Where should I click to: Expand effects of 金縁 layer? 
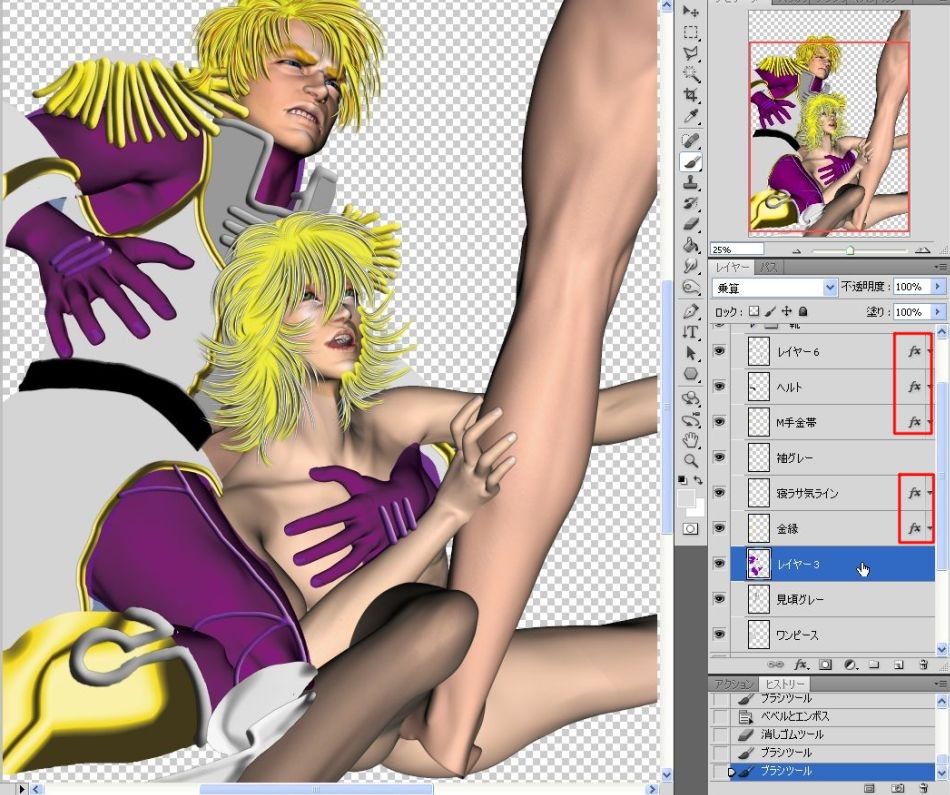930,528
